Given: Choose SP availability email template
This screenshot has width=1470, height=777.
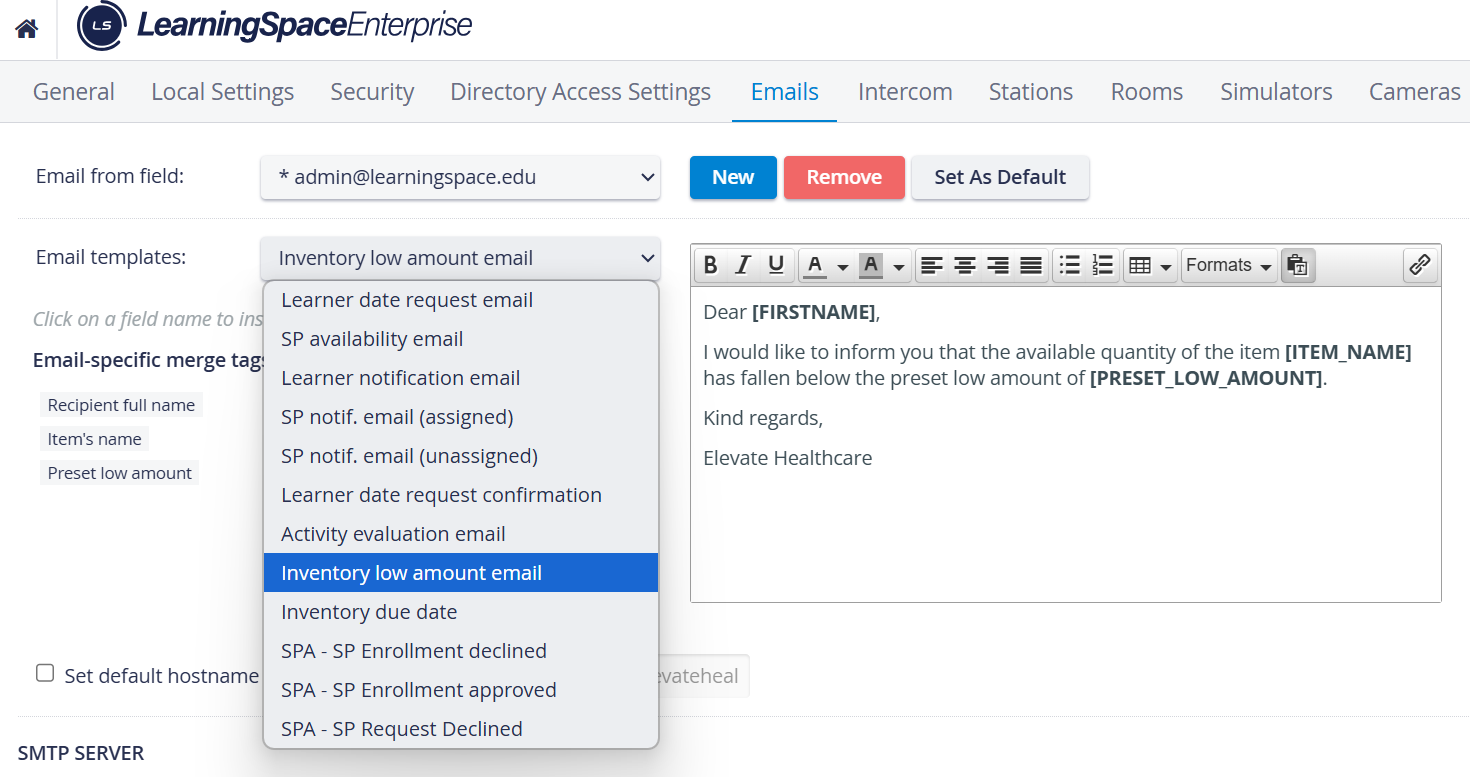Looking at the screenshot, I should click(x=461, y=339).
